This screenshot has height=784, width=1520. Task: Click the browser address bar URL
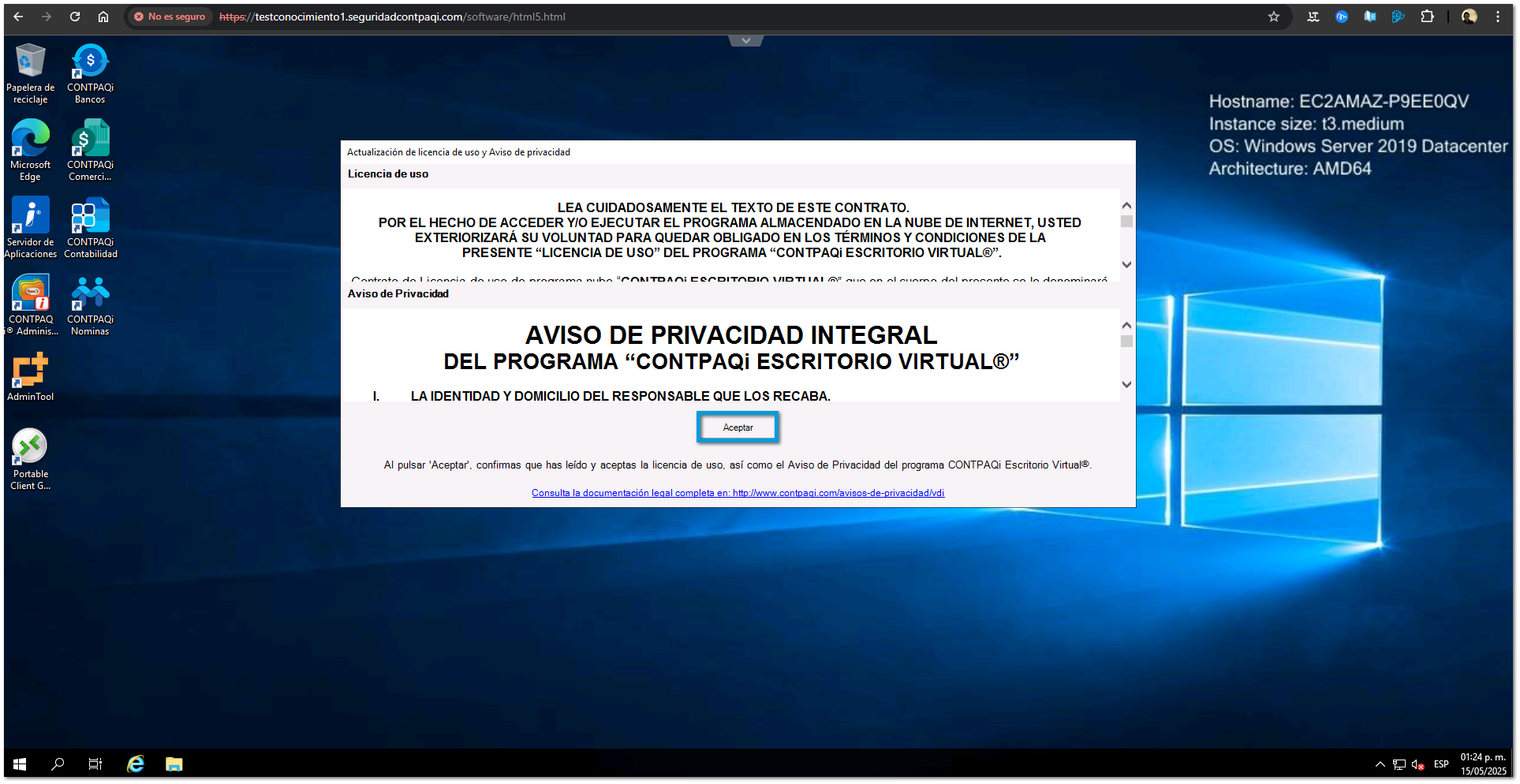pos(392,17)
